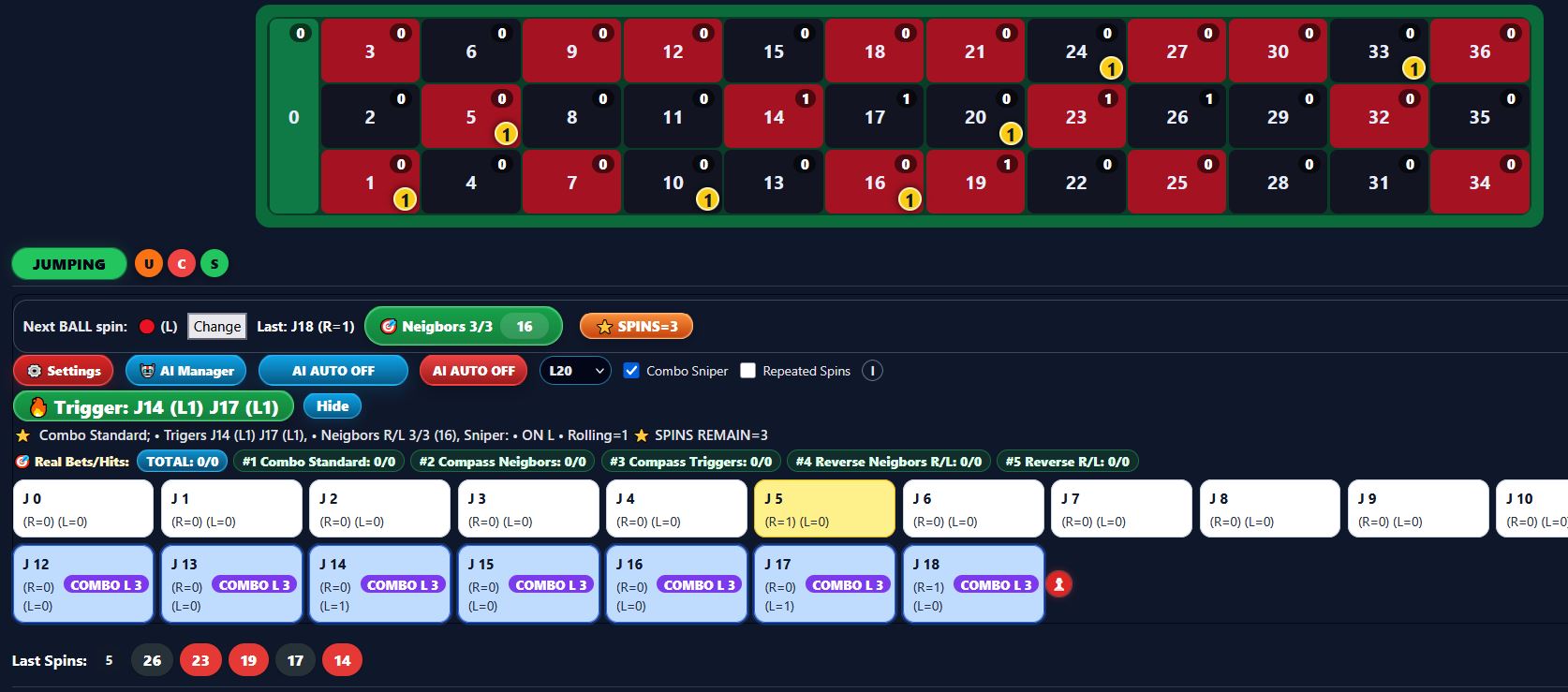Select the #1 Combo Standard tab
Image resolution: width=1568 pixels, height=692 pixels.
(x=318, y=462)
